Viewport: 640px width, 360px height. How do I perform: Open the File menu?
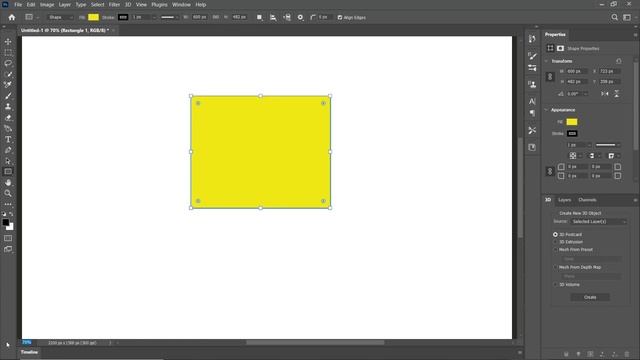(18, 4)
